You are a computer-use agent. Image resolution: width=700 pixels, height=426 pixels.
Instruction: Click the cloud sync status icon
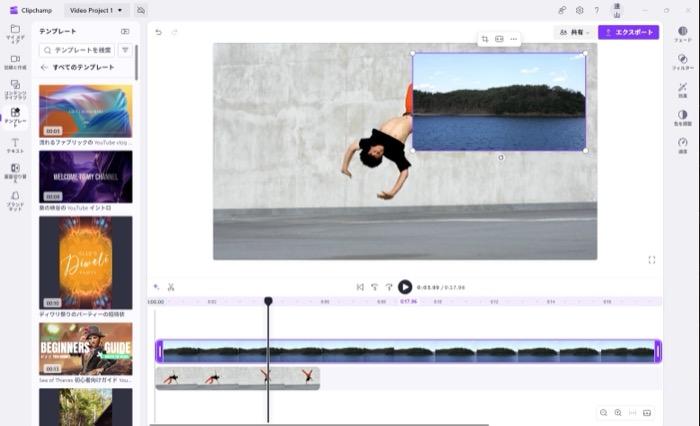(141, 10)
